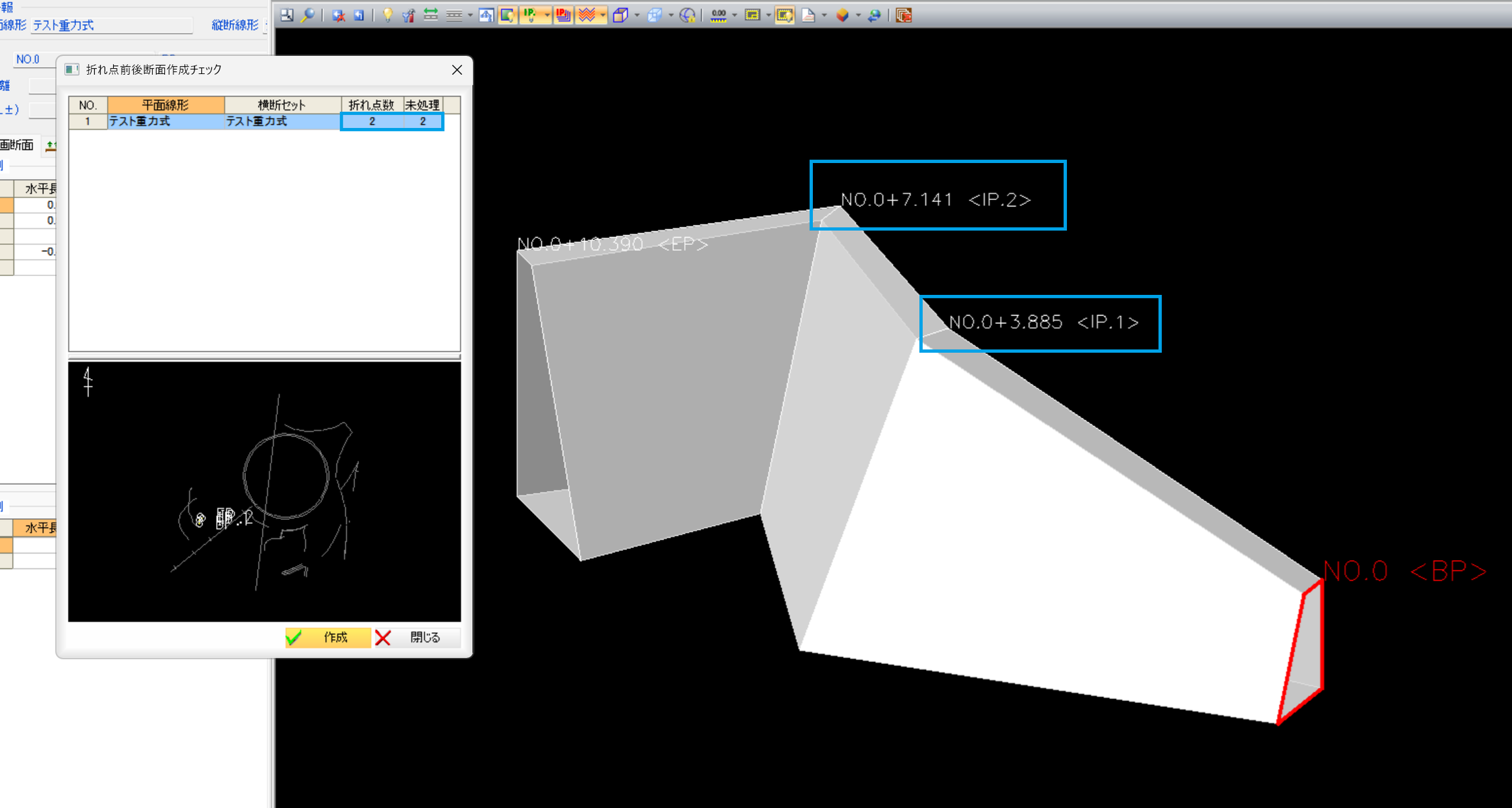Select テスト重力式 cell under 平面線形 column
The height and width of the screenshot is (808, 1512).
pyautogui.click(x=166, y=122)
